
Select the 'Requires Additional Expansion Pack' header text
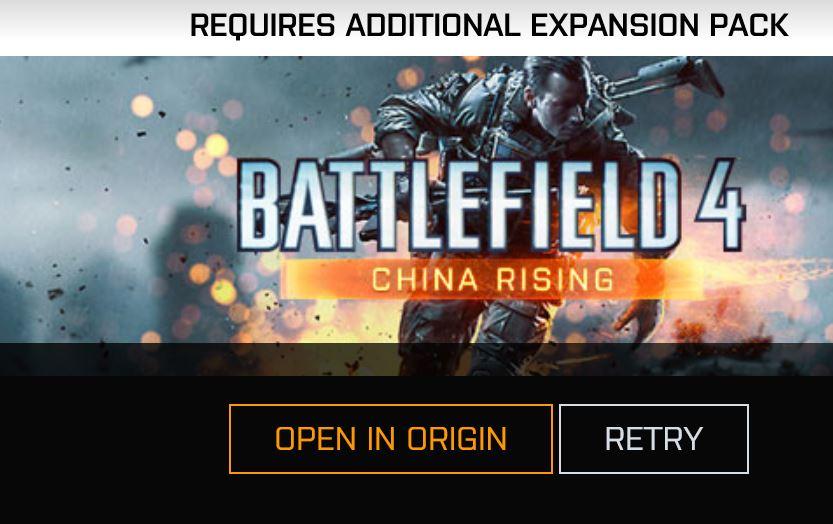pyautogui.click(x=489, y=25)
